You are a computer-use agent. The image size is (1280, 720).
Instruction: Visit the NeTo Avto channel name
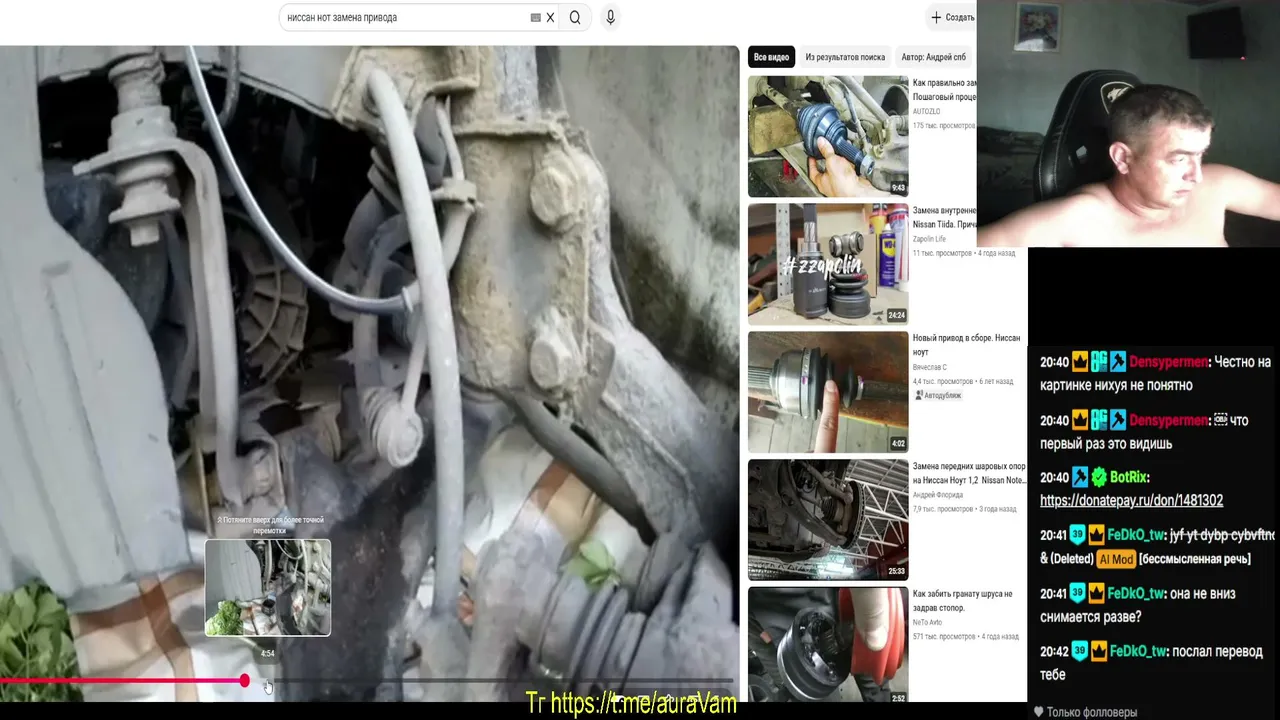(x=929, y=622)
